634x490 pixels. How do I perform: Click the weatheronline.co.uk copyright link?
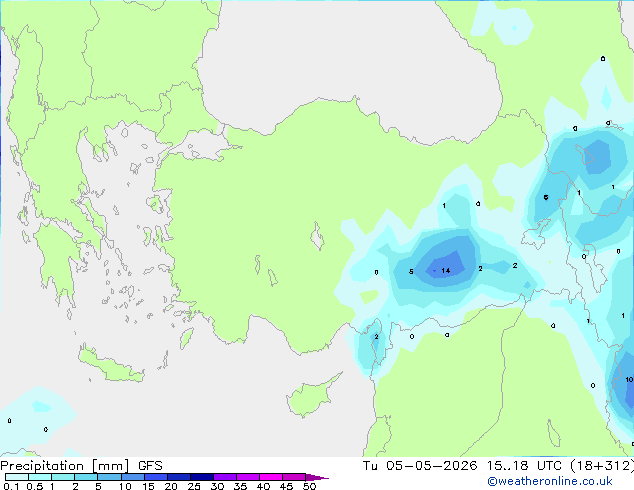coord(550,481)
